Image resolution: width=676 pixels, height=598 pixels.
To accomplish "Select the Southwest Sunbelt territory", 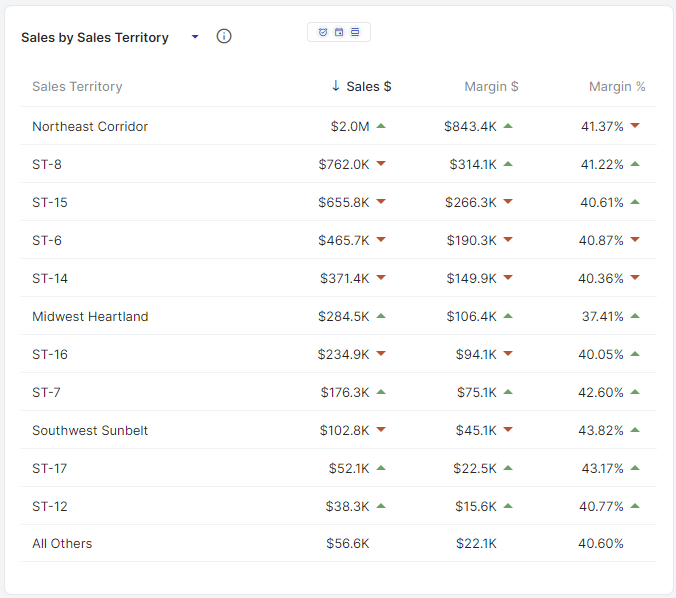I will [90, 431].
